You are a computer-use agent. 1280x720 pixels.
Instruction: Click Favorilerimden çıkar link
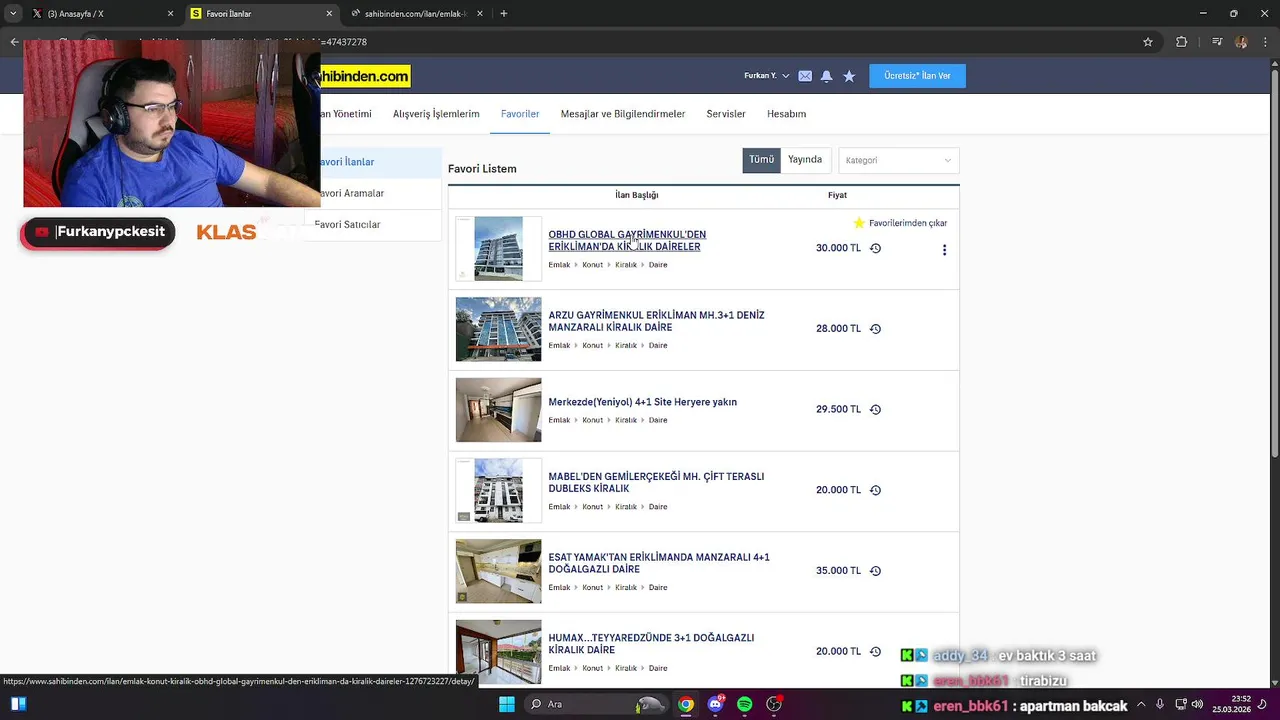[x=908, y=223]
